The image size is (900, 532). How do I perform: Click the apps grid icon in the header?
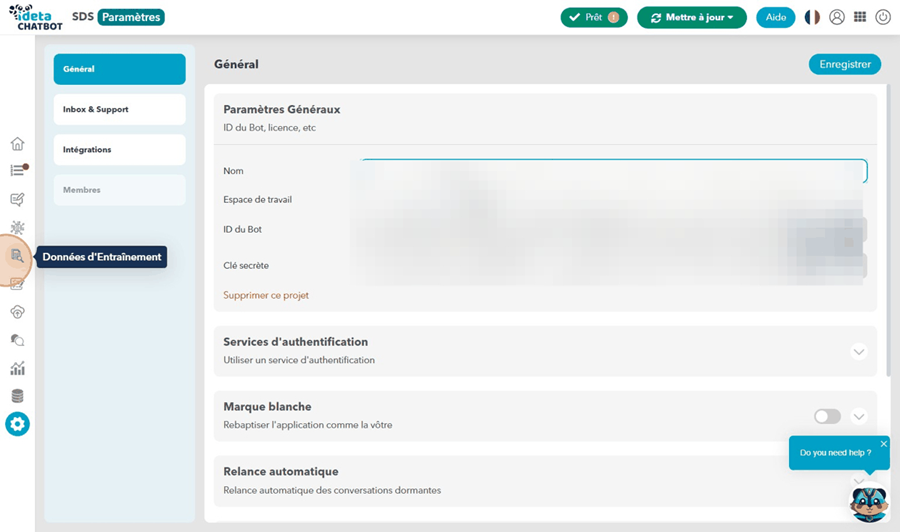(x=860, y=17)
